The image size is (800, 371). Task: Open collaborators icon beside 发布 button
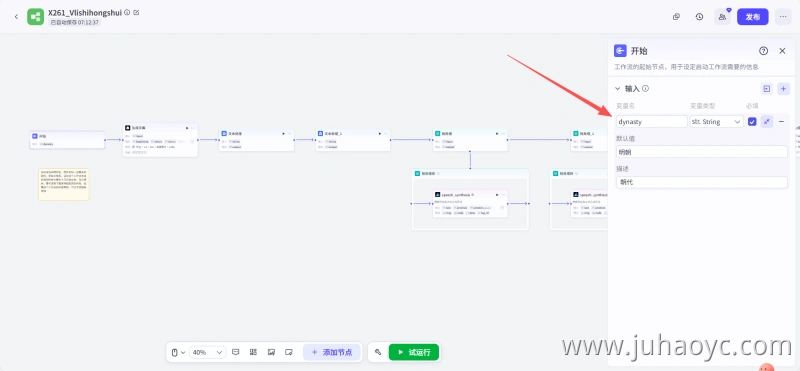coord(722,17)
